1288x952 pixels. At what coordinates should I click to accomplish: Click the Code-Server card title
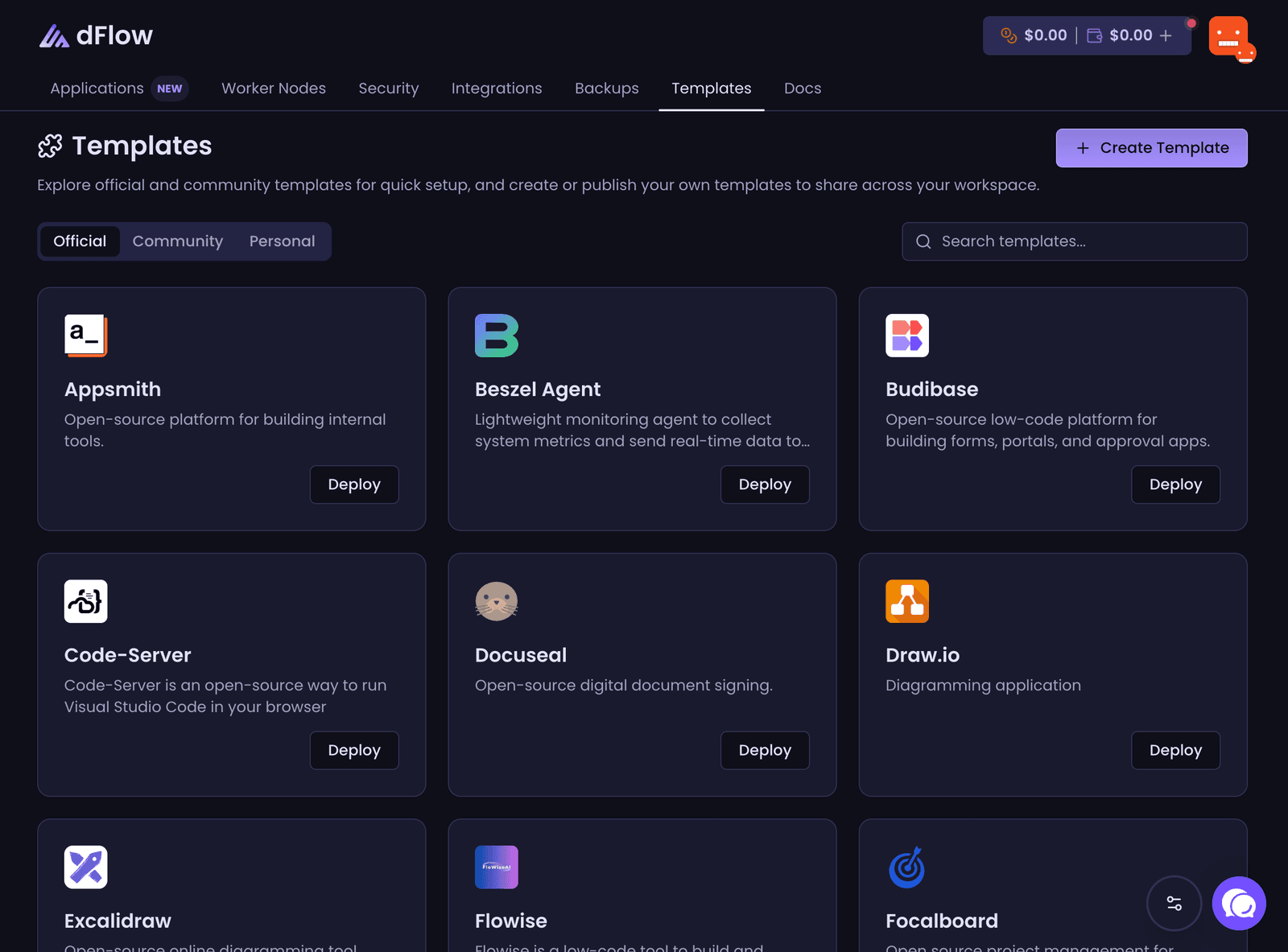tap(128, 655)
